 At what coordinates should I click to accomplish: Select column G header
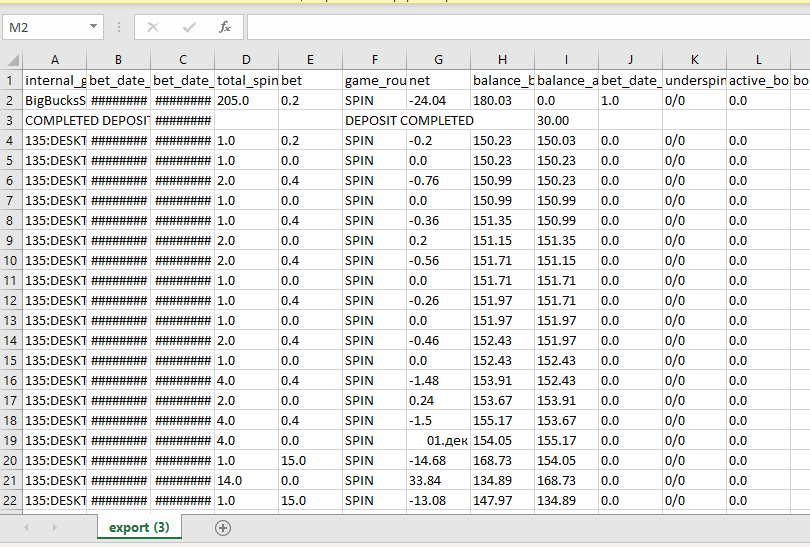pyautogui.click(x=439, y=60)
